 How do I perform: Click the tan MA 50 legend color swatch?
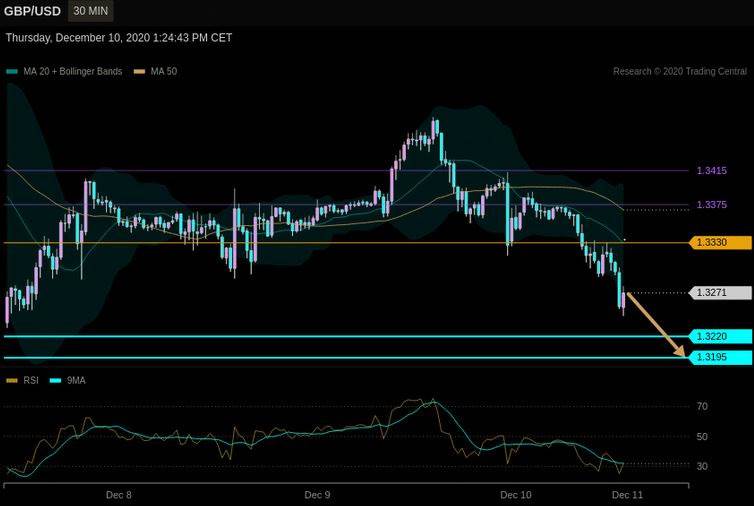click(x=139, y=72)
